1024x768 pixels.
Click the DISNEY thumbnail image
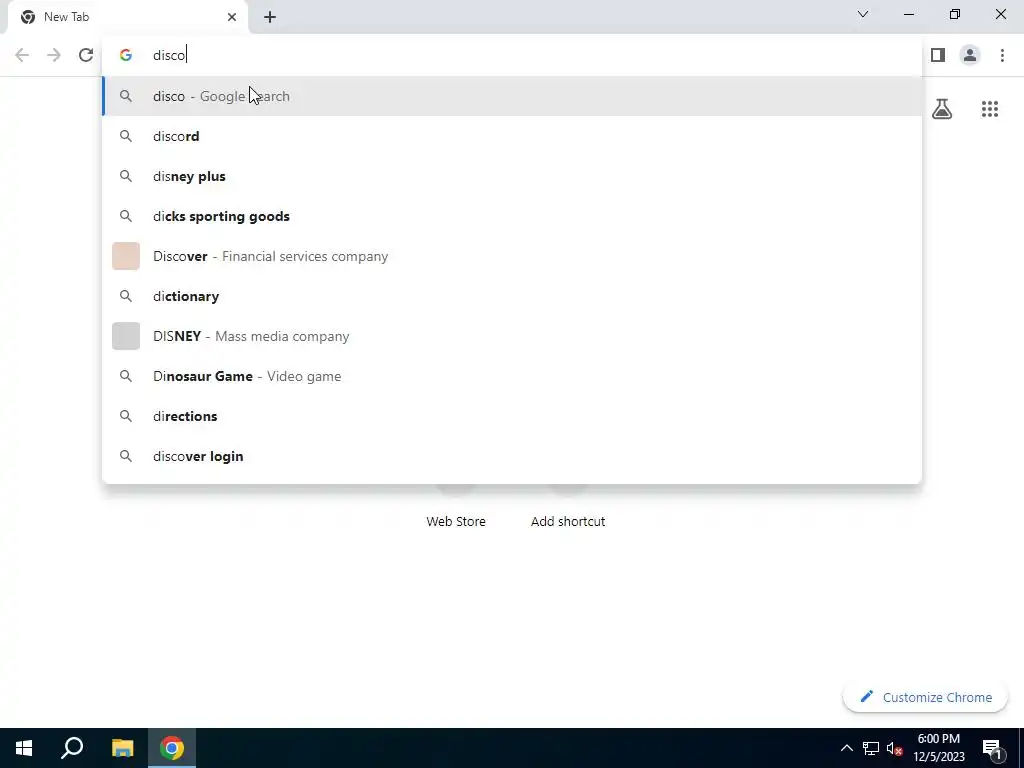pos(126,336)
